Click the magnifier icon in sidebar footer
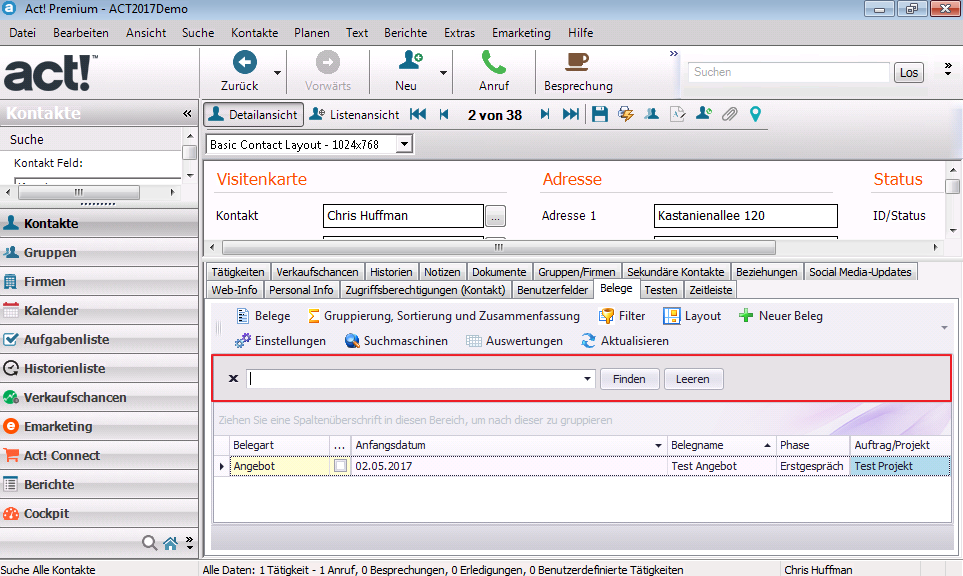963x576 pixels. [x=149, y=543]
